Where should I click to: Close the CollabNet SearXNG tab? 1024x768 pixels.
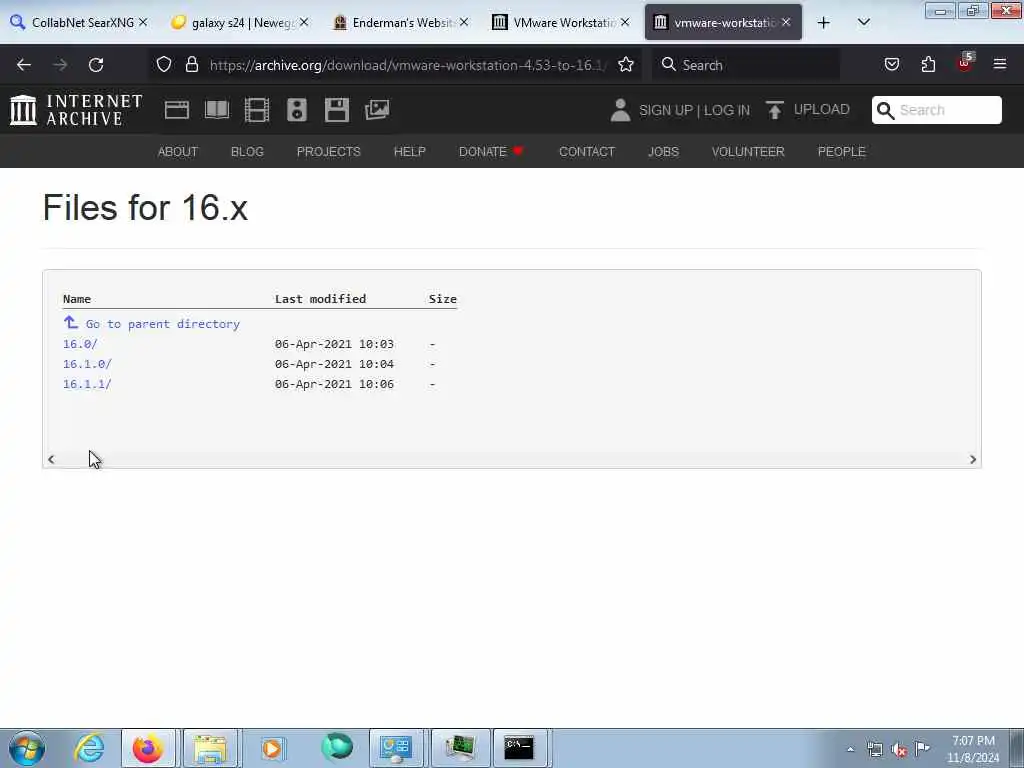point(143,22)
